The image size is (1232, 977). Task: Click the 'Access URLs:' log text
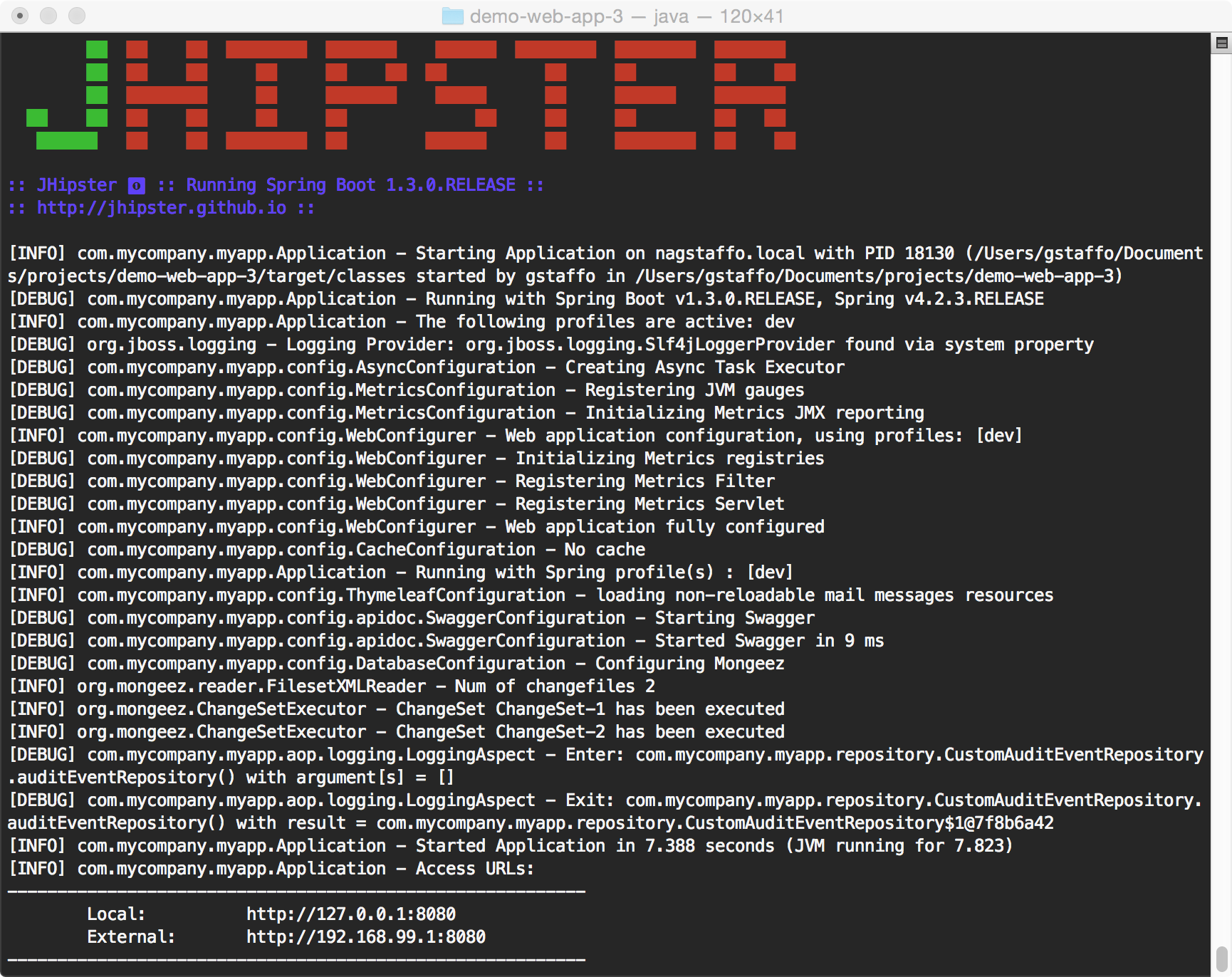click(x=475, y=869)
